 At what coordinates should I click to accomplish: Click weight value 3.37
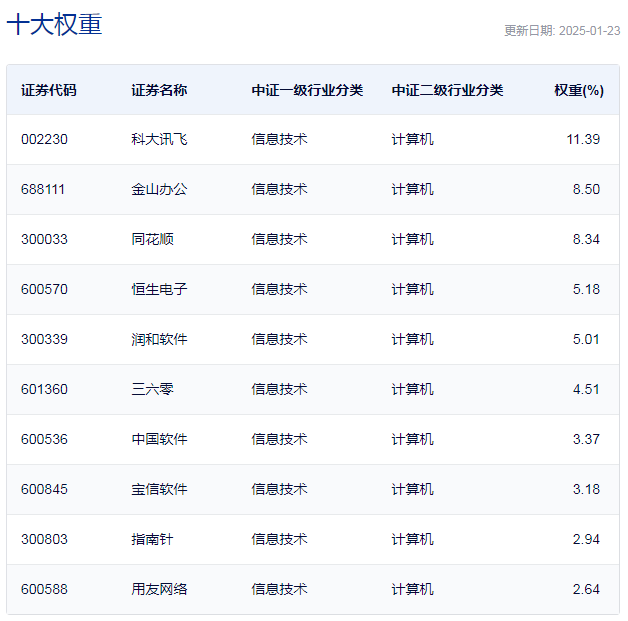[x=586, y=440]
